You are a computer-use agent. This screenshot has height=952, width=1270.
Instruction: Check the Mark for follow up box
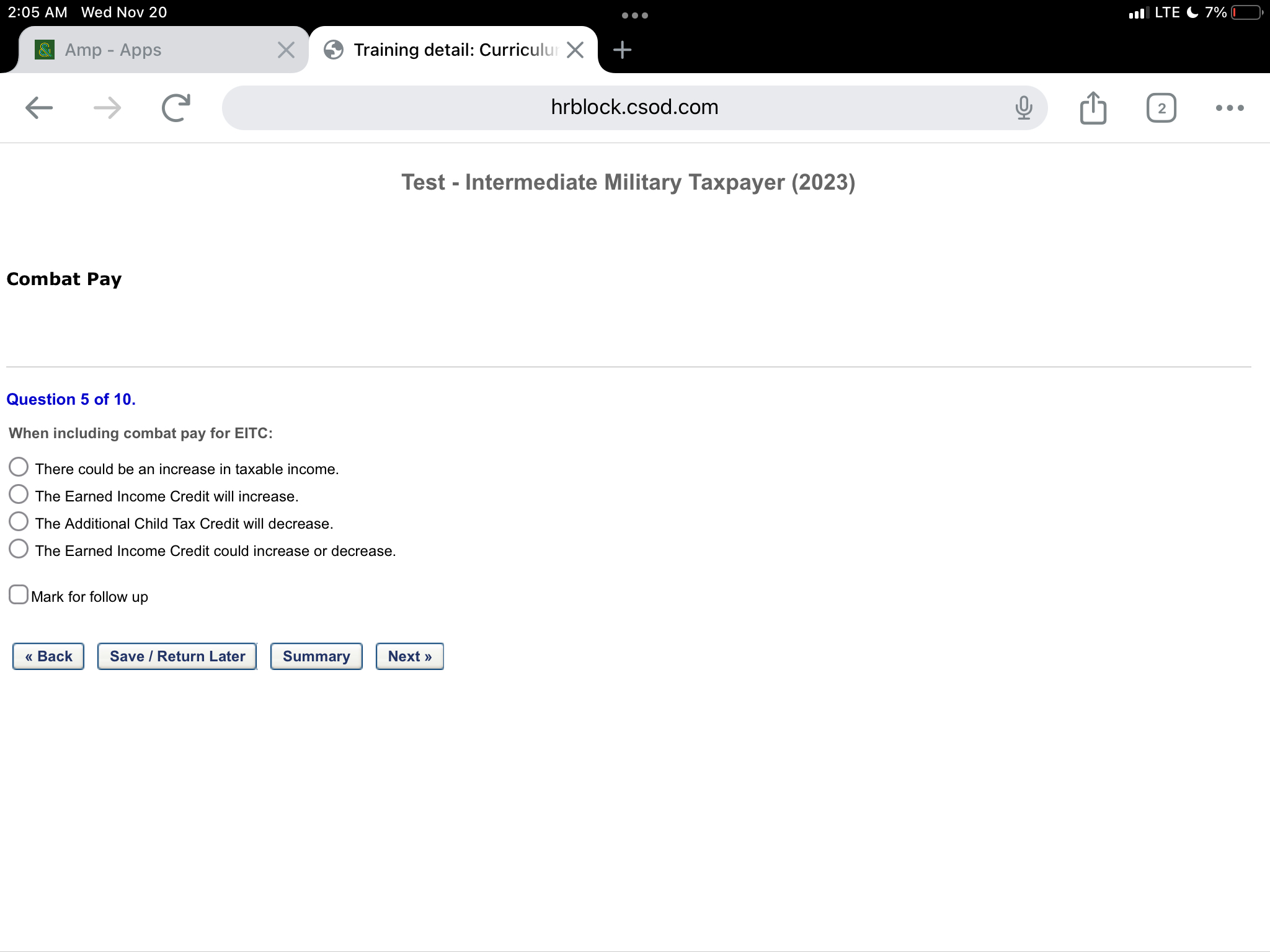pos(19,594)
